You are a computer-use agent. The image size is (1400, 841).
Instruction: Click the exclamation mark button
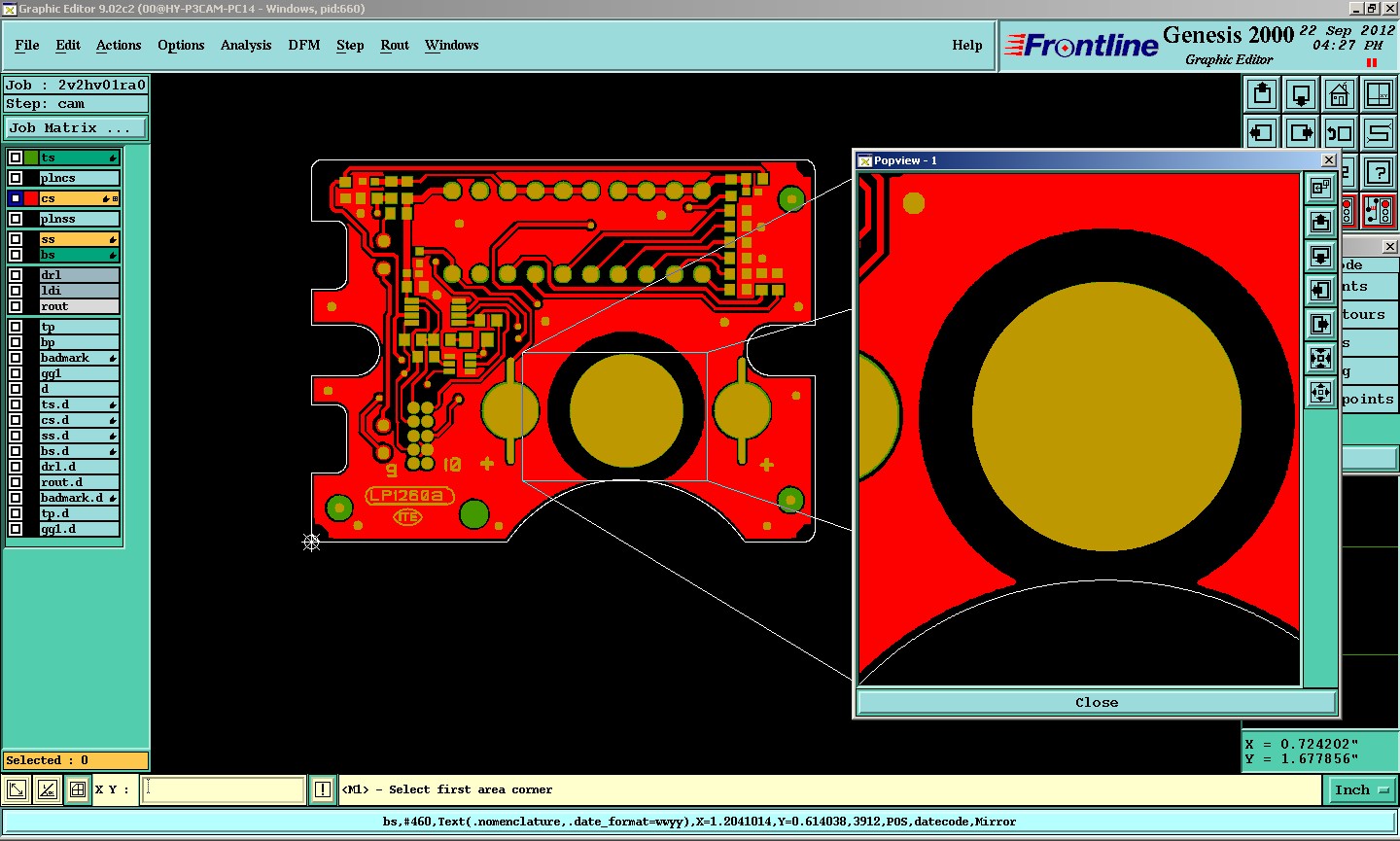click(x=323, y=789)
